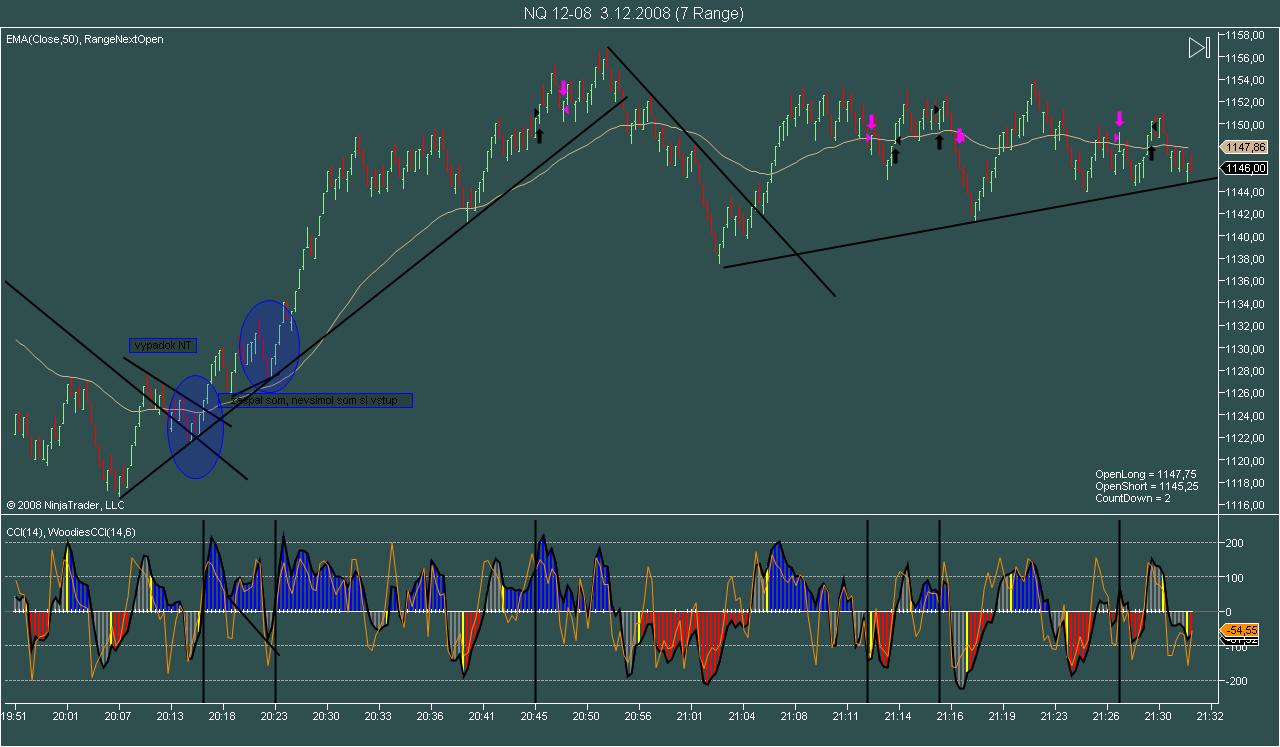Click the 20:45 time axis label

[535, 716]
